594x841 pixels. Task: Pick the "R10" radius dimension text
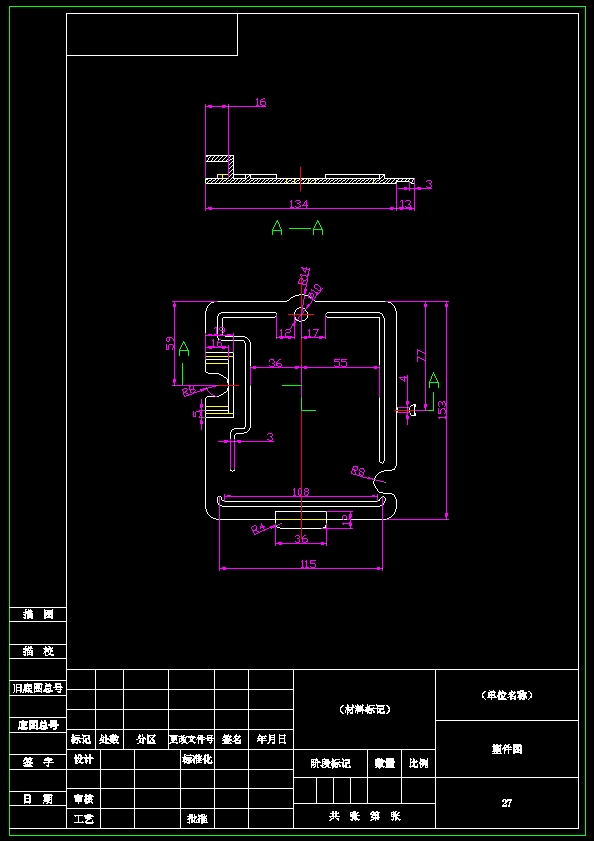[314, 293]
